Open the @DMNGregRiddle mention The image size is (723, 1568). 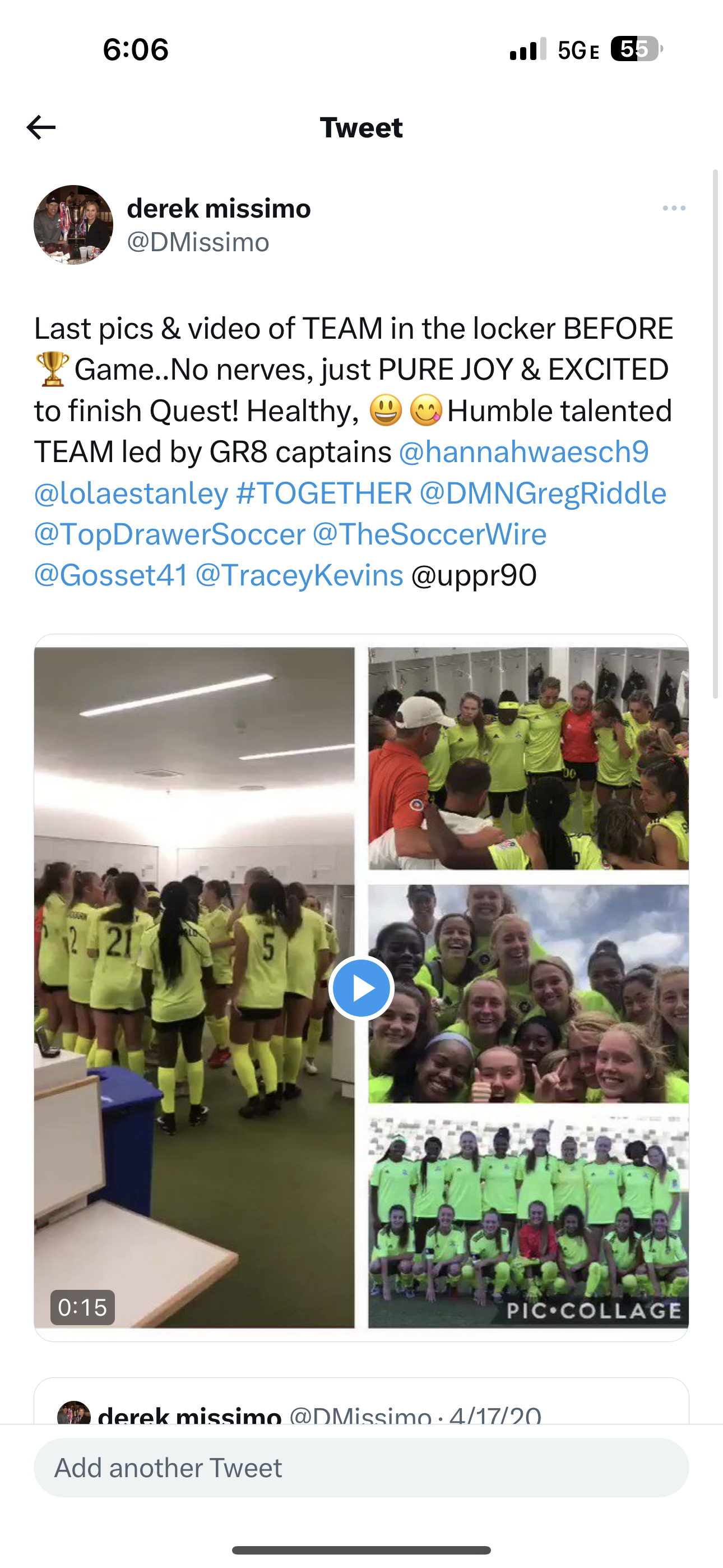click(543, 493)
